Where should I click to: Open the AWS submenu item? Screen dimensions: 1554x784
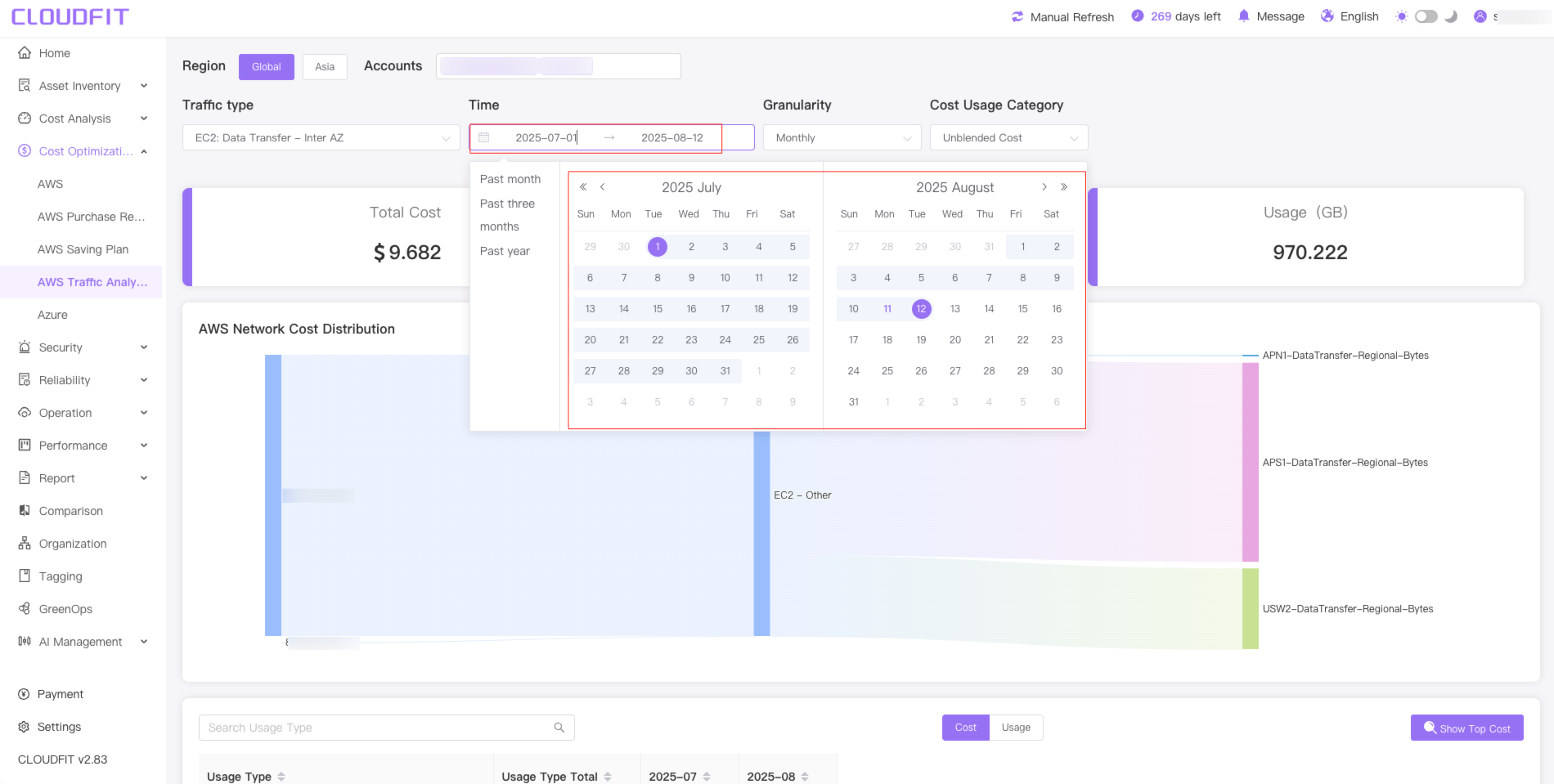click(51, 184)
